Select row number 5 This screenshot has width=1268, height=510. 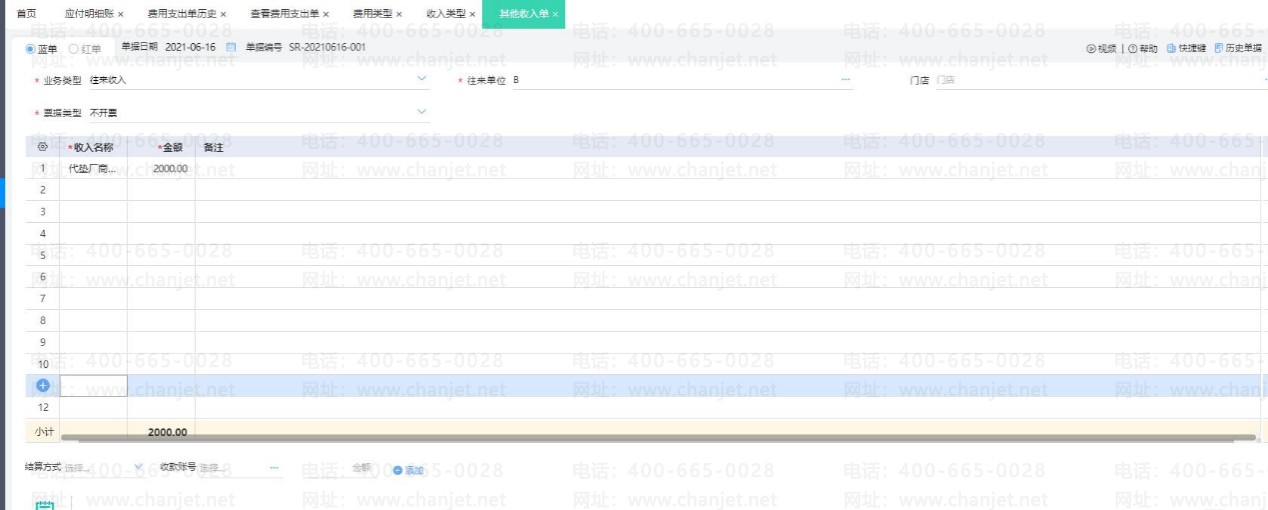(x=42, y=255)
